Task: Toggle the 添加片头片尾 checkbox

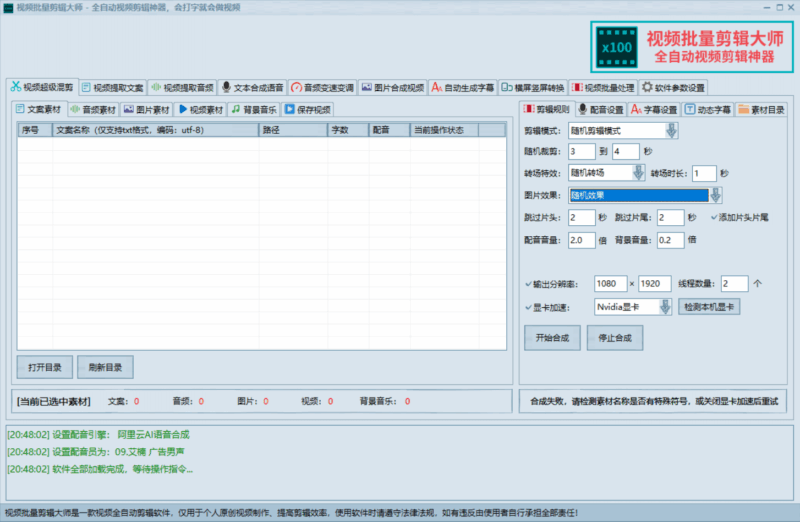Action: tap(714, 217)
